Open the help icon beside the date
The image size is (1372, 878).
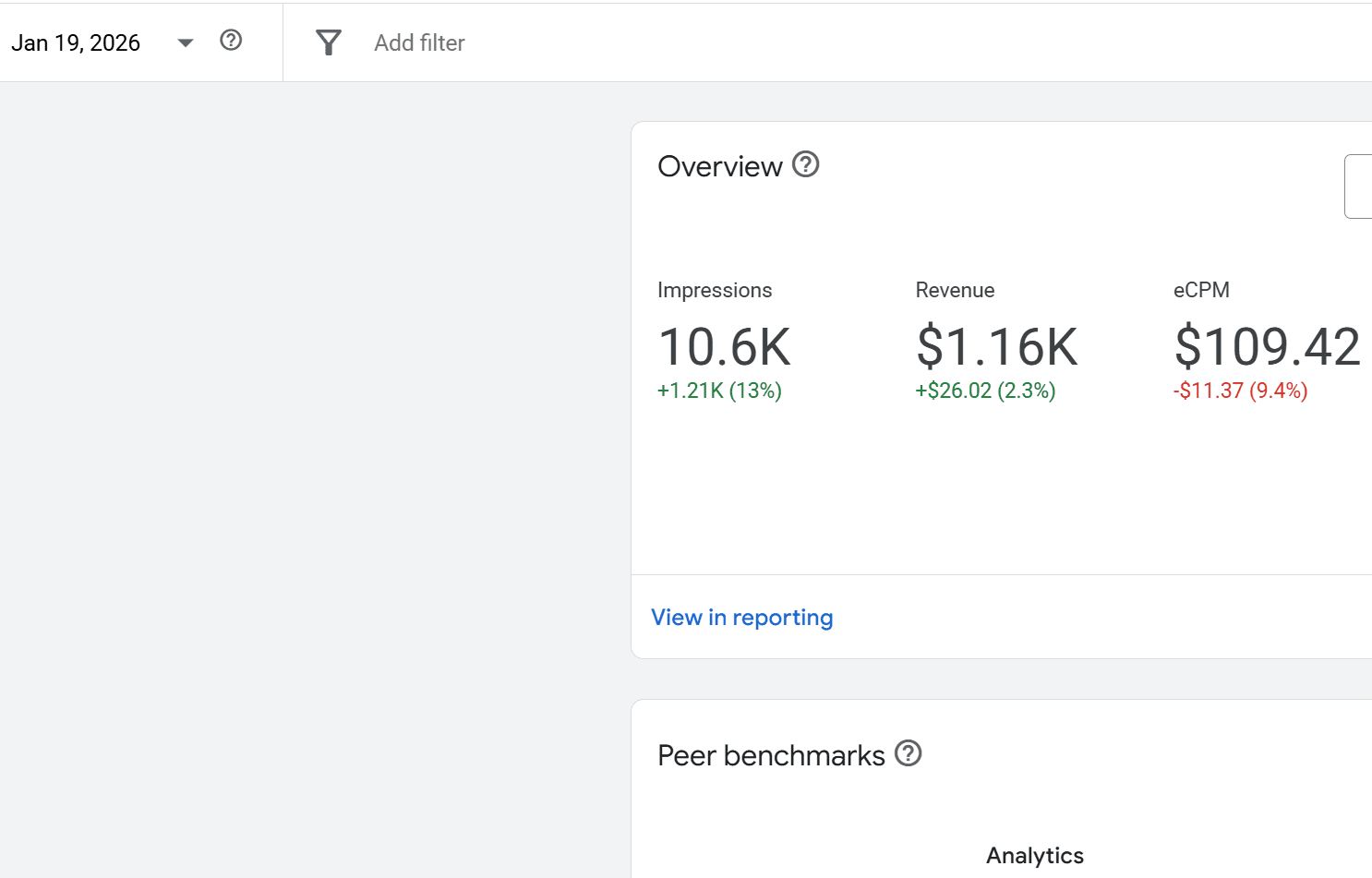231,41
